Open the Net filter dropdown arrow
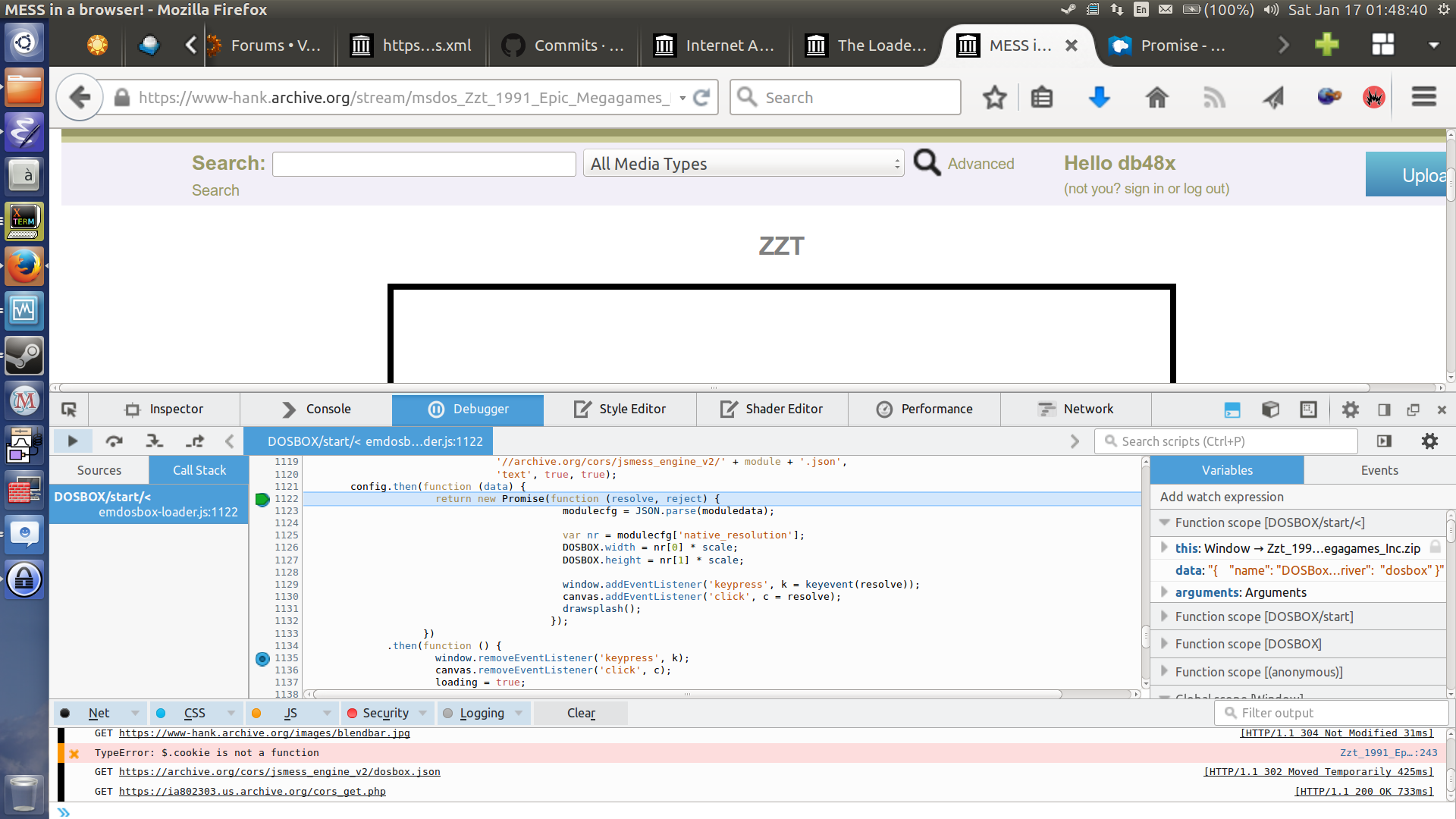 point(135,713)
